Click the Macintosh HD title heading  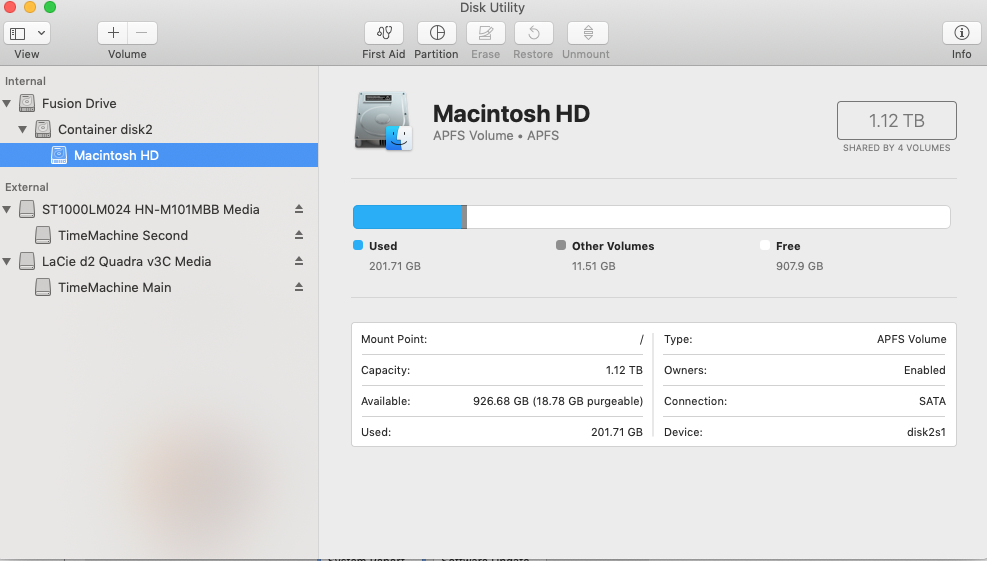pyautogui.click(x=511, y=114)
